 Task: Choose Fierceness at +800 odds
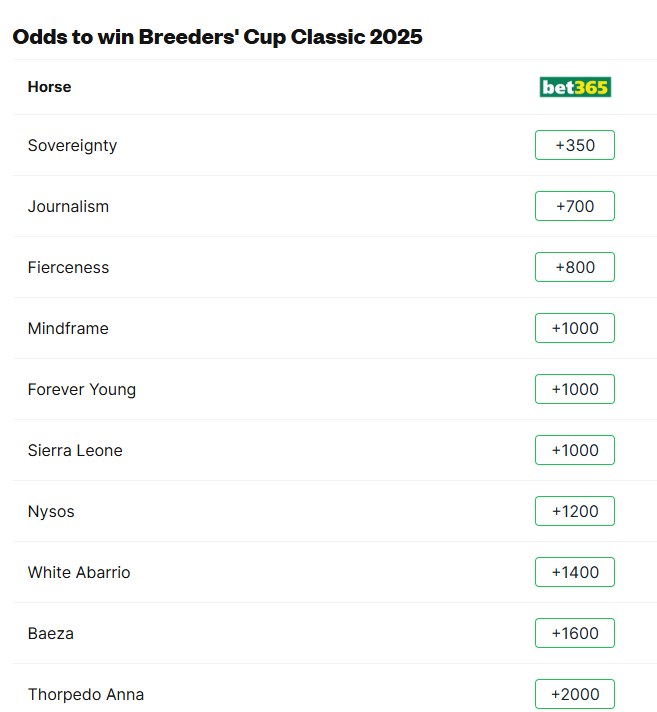click(x=574, y=267)
